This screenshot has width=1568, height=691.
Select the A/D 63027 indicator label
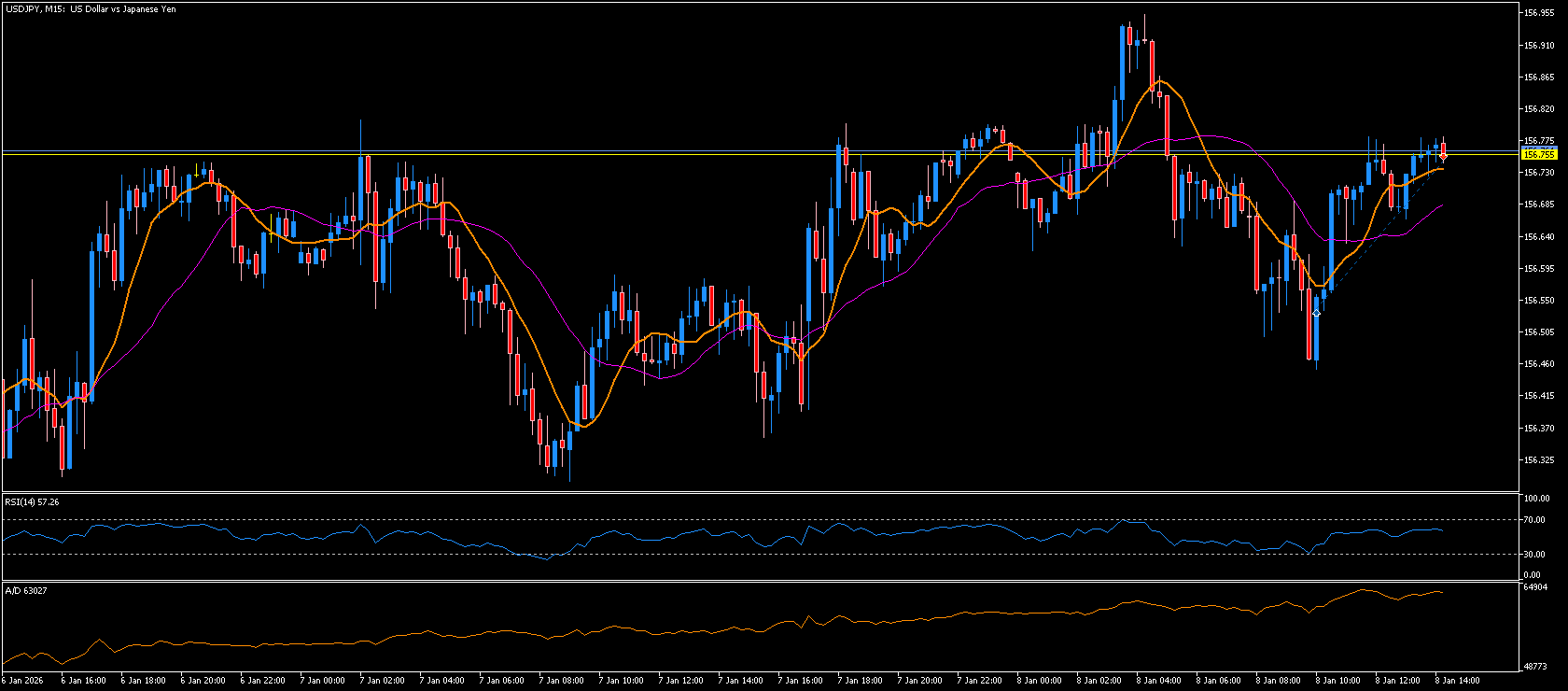pyautogui.click(x=26, y=591)
